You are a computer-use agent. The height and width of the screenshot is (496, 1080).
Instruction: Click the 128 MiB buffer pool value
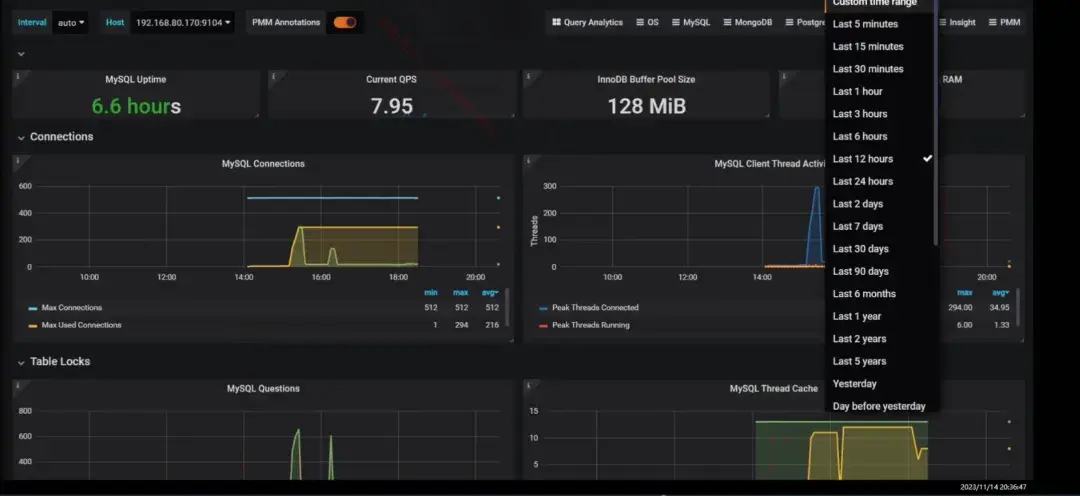[x=646, y=106]
